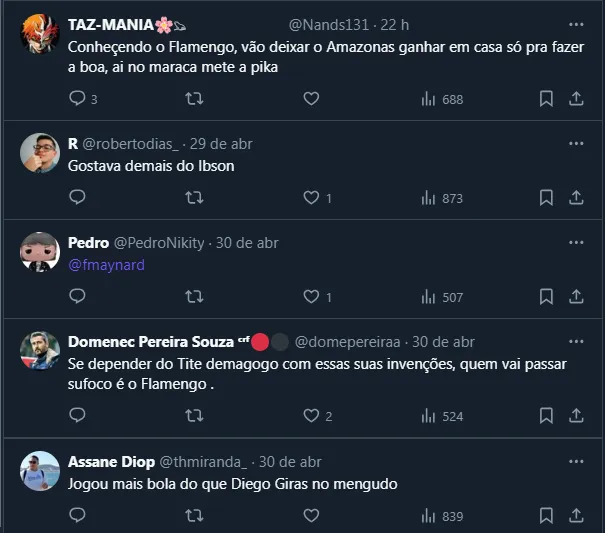Like the 'Gostava demais do Ibson' tweet
605x533 pixels.
311,198
